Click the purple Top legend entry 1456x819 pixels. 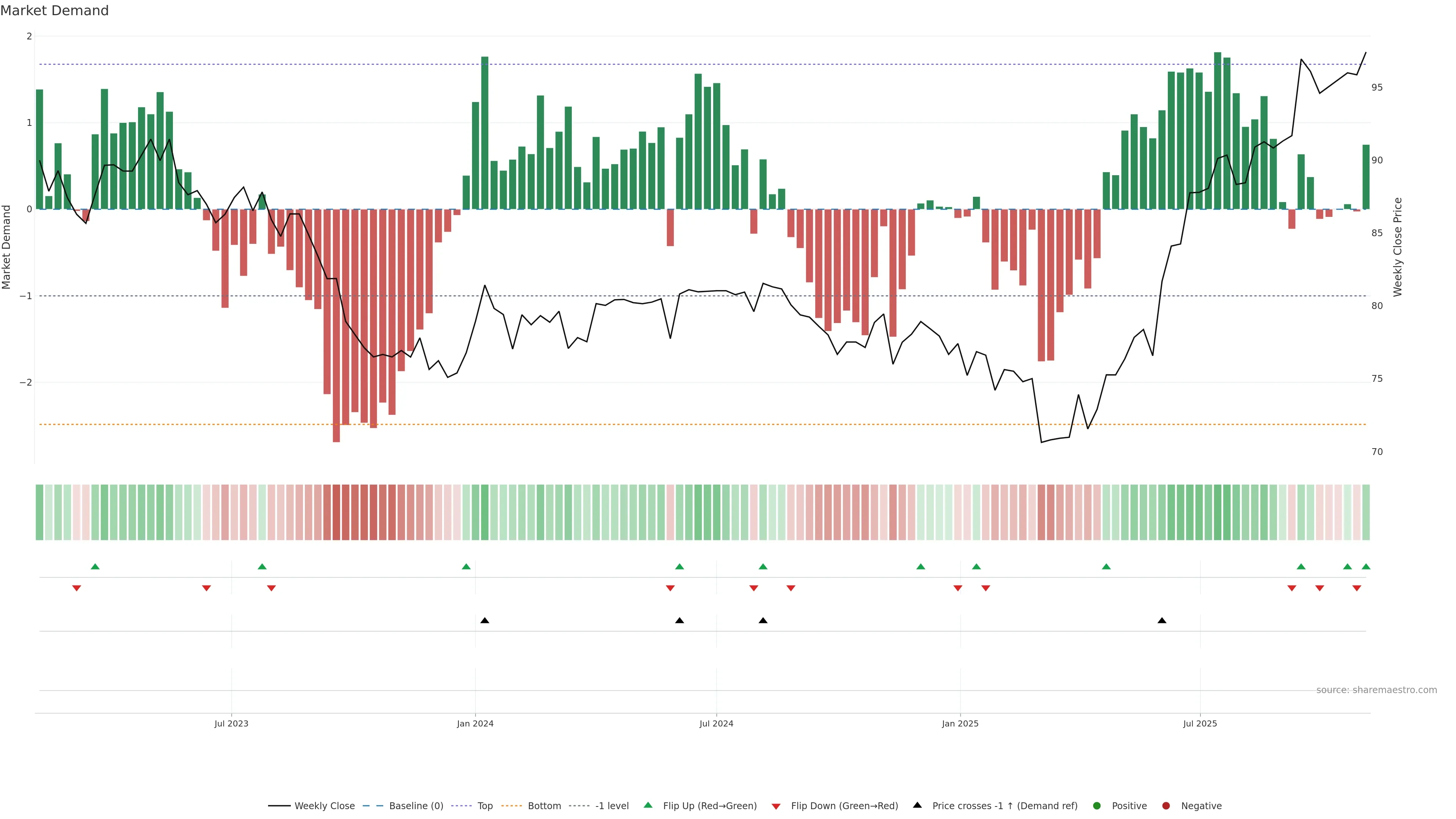[x=485, y=805]
